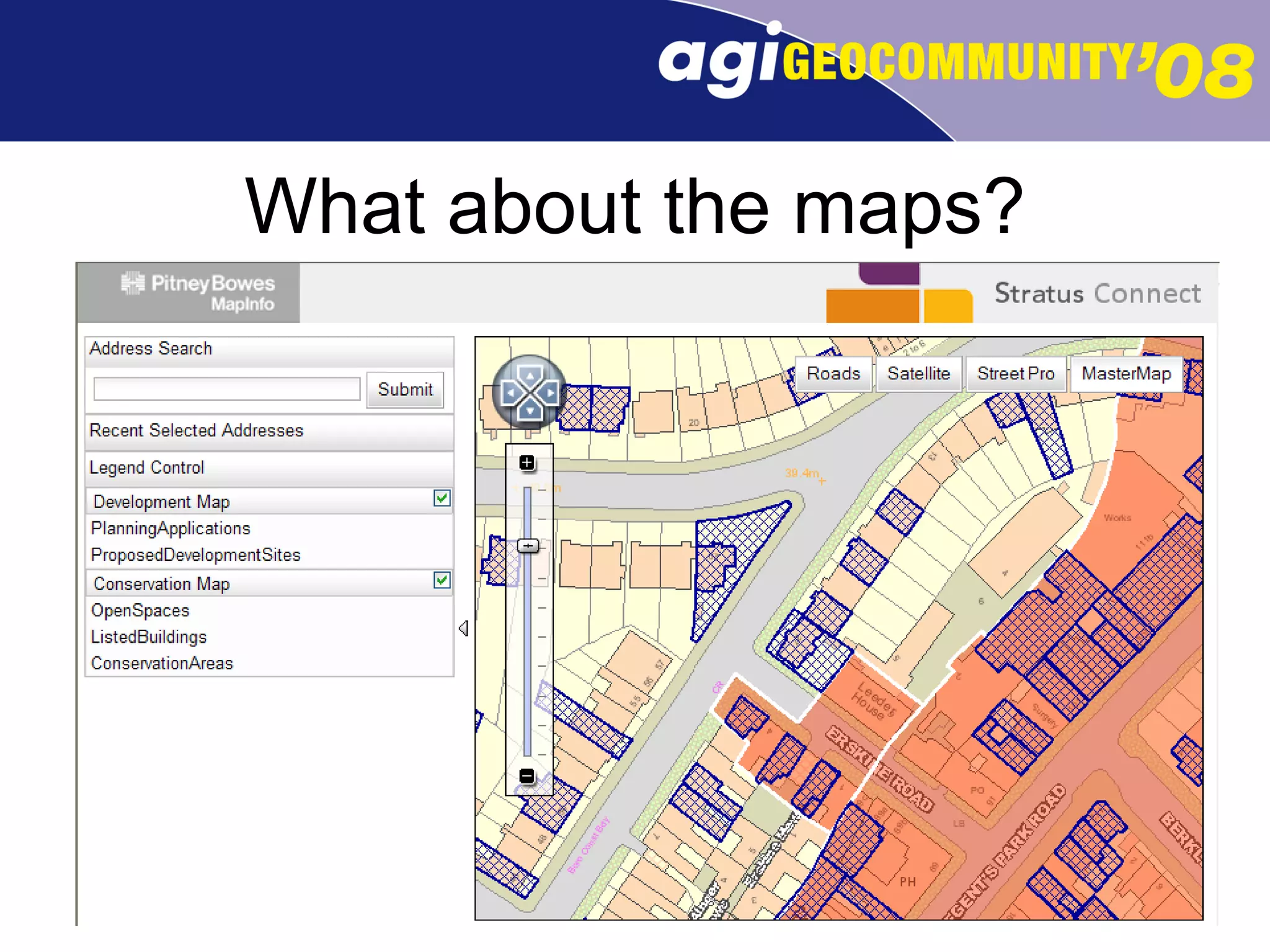Zoom in with the plus button
Viewport: 1270px width, 952px height.
(526, 462)
